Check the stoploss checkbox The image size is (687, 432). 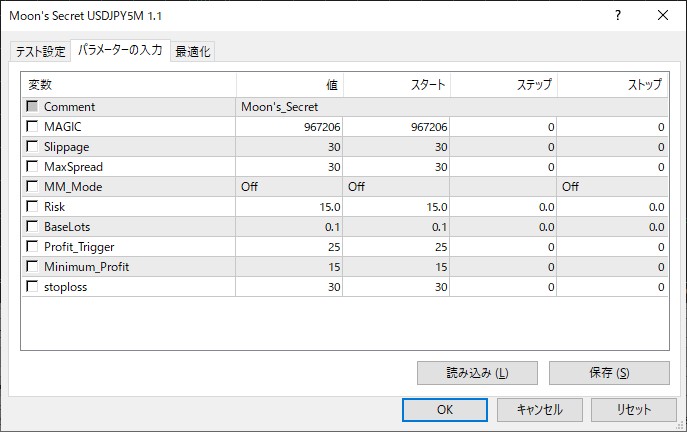pos(33,287)
